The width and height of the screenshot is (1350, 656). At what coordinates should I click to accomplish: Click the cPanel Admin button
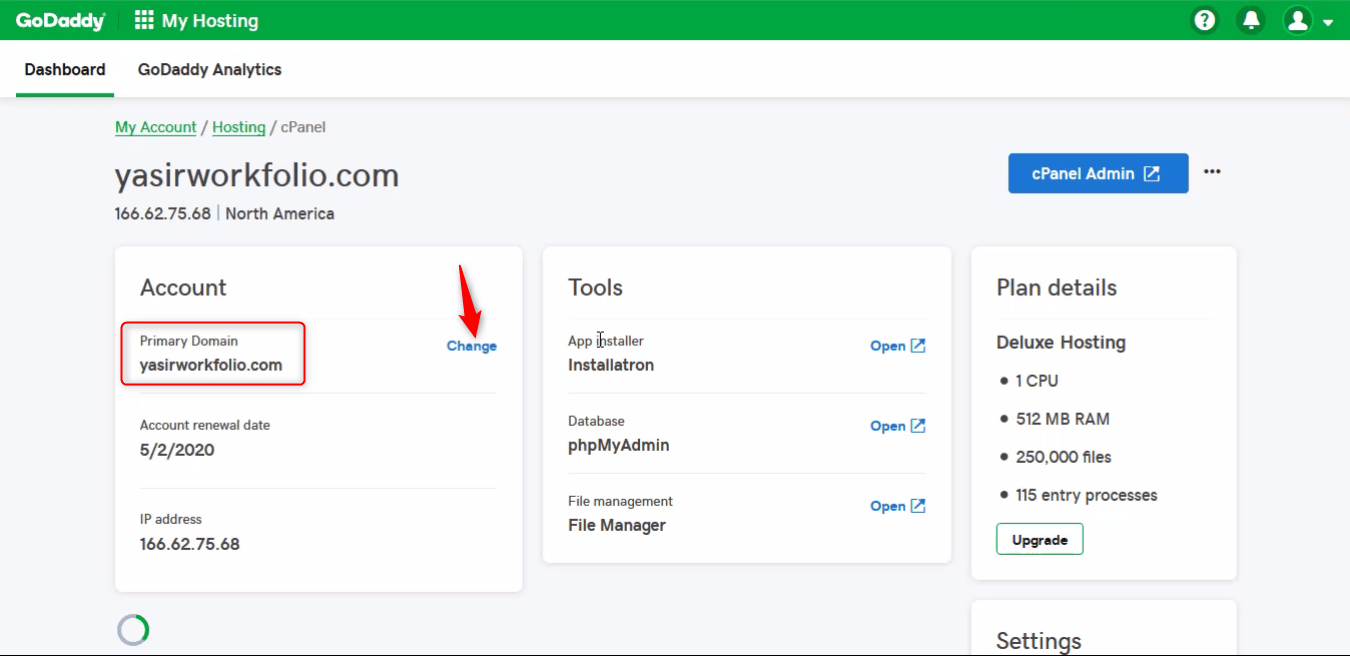[1098, 173]
